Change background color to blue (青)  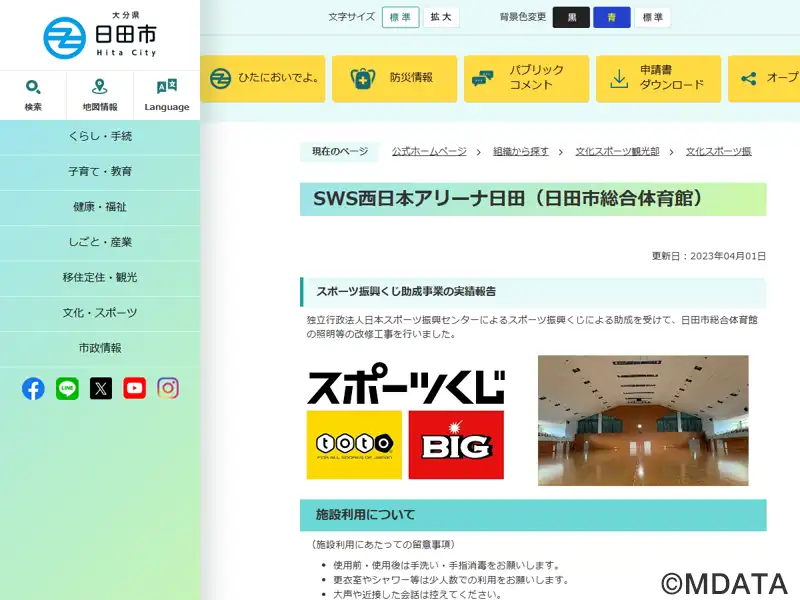tap(612, 17)
